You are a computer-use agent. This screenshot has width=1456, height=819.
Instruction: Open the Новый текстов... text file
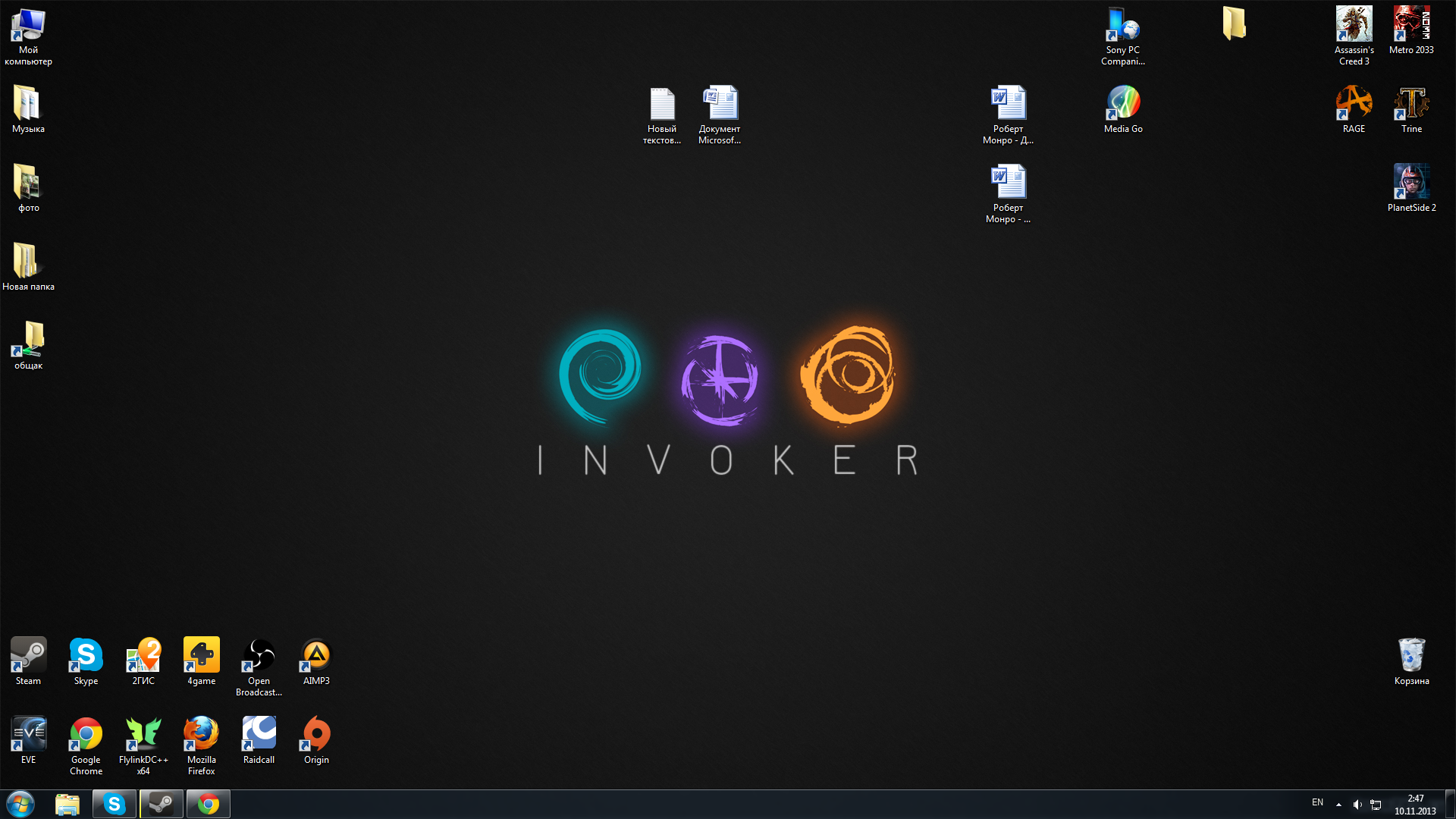tap(662, 115)
